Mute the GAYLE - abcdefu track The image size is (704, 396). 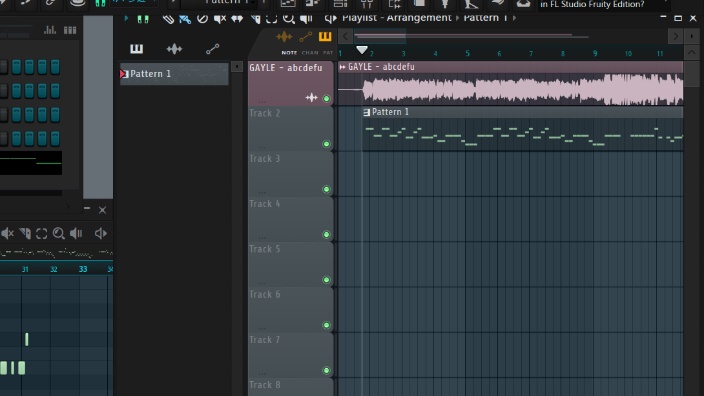pyautogui.click(x=326, y=99)
